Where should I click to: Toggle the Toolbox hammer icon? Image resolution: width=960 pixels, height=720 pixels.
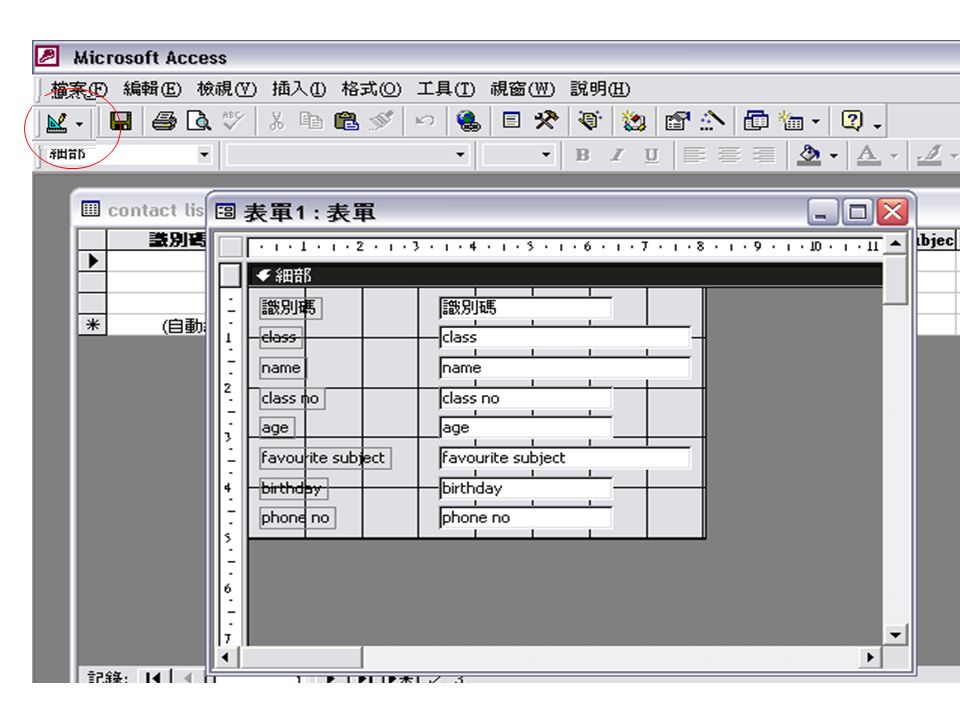point(546,120)
